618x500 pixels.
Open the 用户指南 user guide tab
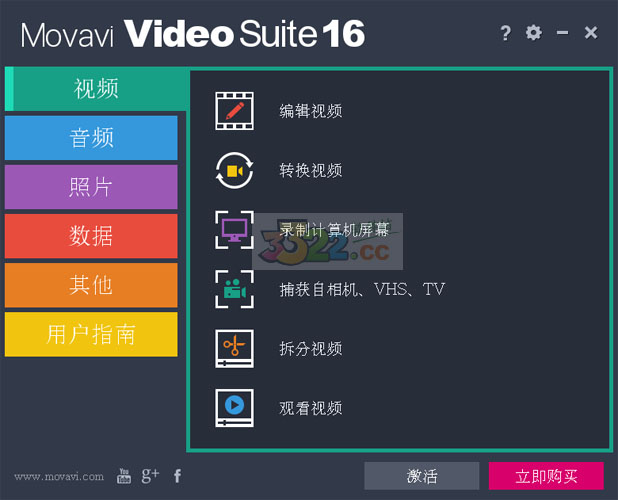91,335
